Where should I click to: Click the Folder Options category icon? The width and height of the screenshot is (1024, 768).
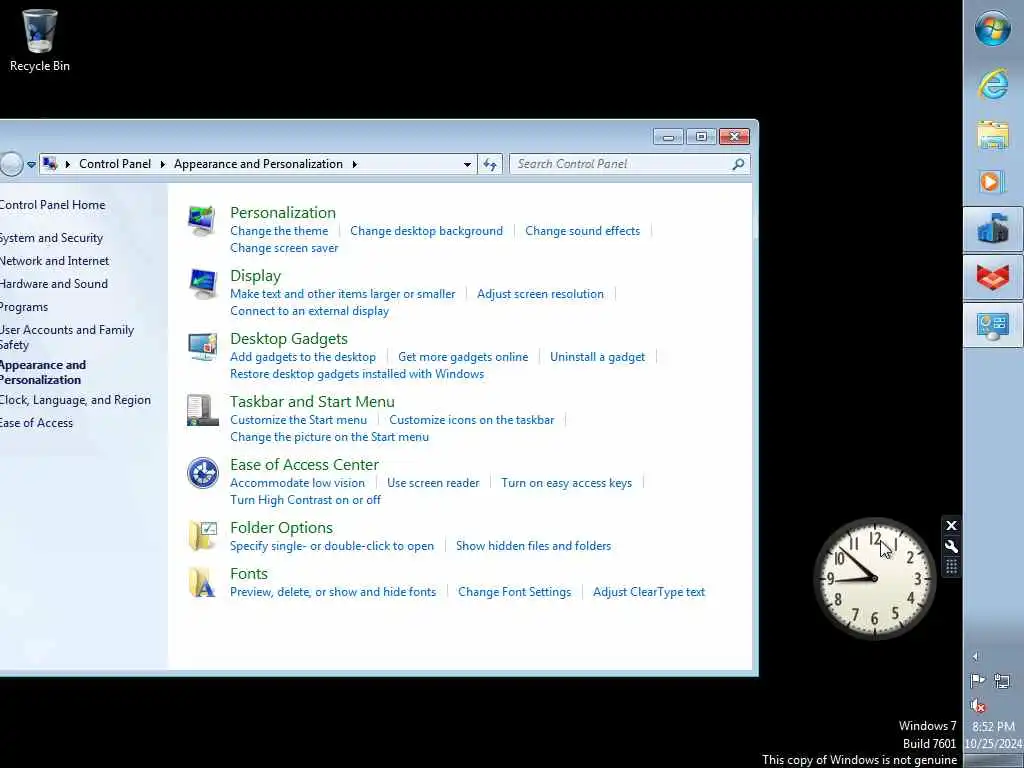[x=202, y=536]
